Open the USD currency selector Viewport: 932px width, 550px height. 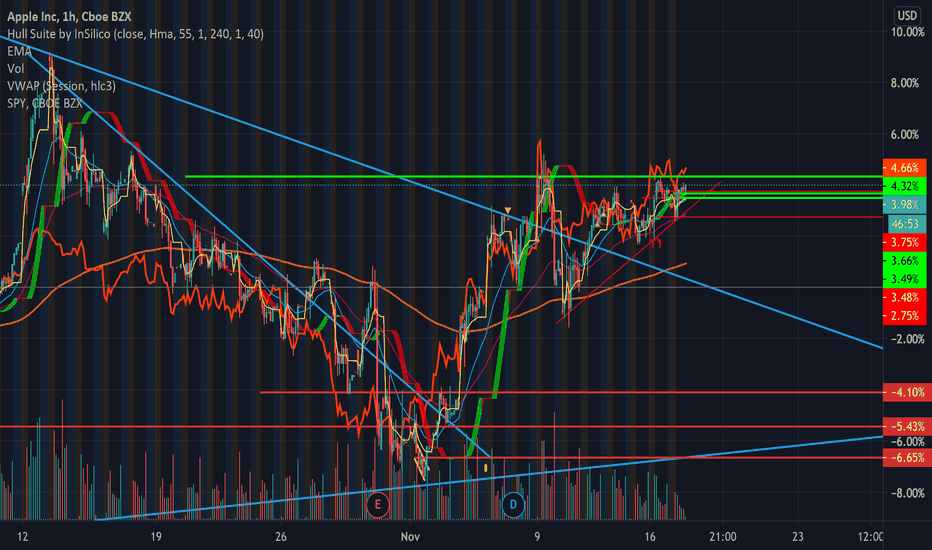907,15
